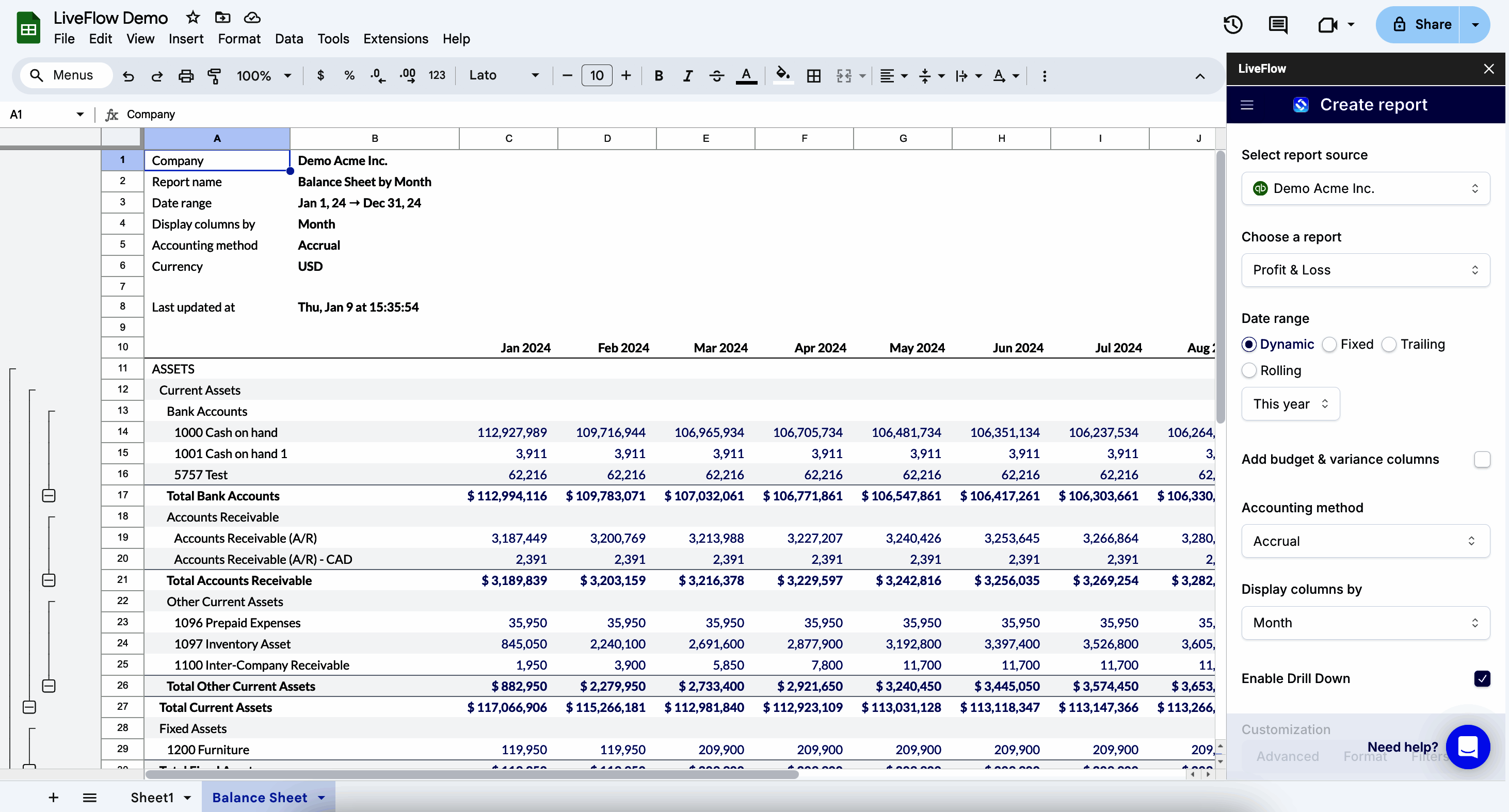Toggle strikethrough formatting

pos(716,75)
